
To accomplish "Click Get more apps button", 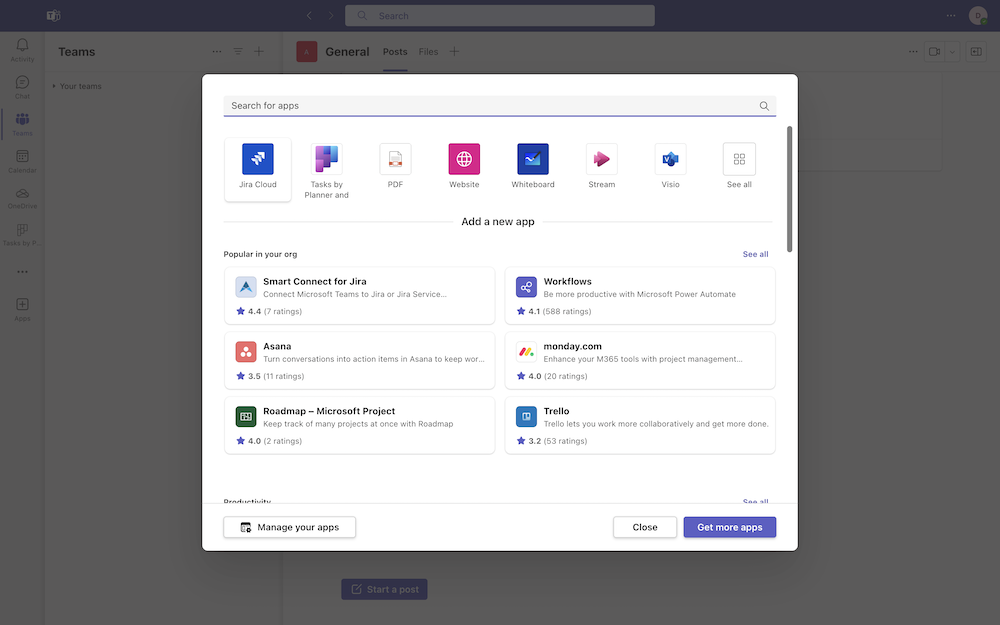I will click(730, 527).
